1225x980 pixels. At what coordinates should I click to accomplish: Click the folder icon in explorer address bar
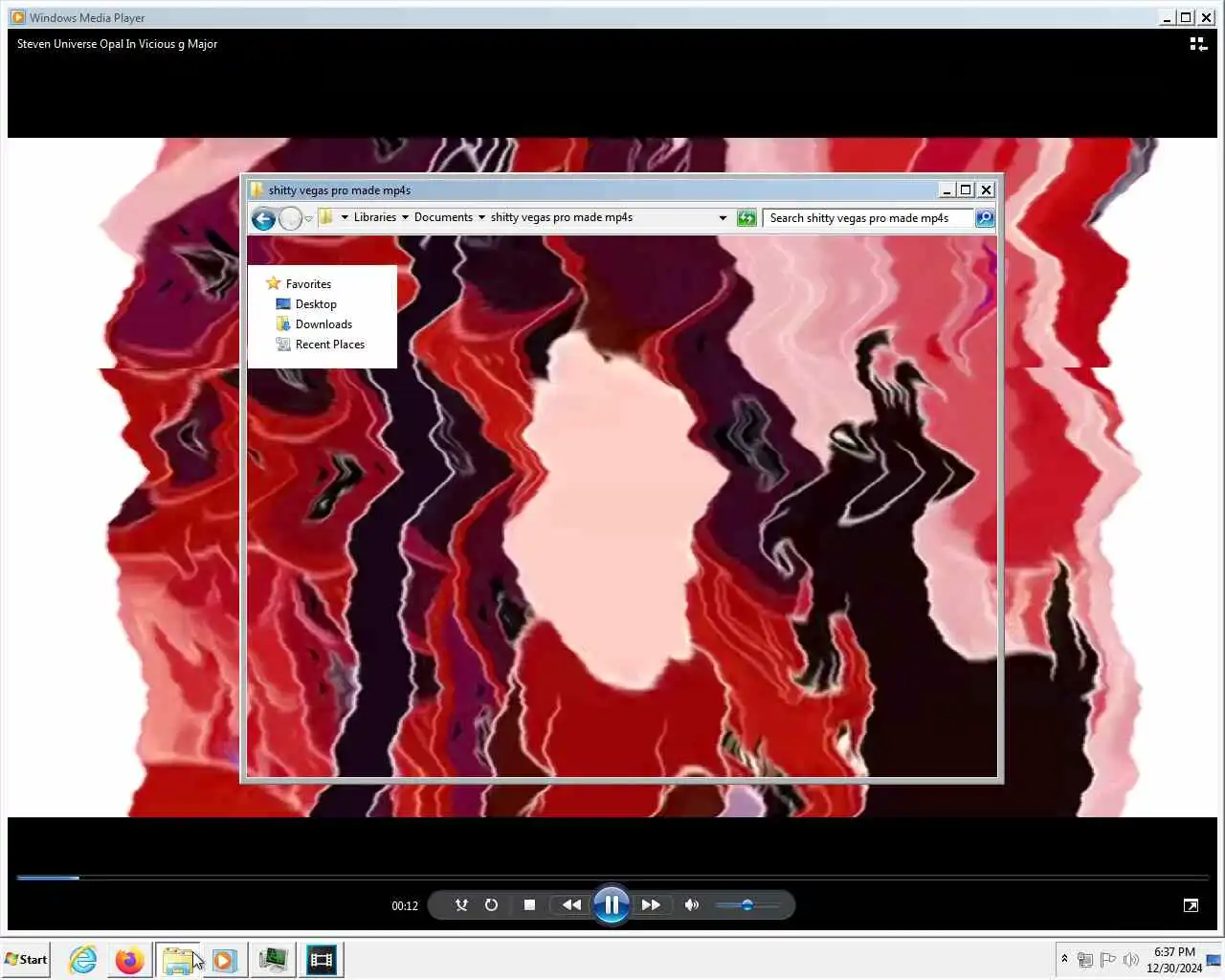click(x=326, y=217)
